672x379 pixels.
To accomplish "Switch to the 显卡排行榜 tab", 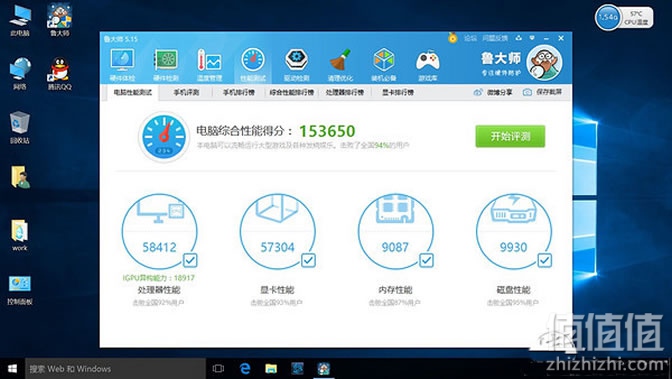I will click(398, 92).
